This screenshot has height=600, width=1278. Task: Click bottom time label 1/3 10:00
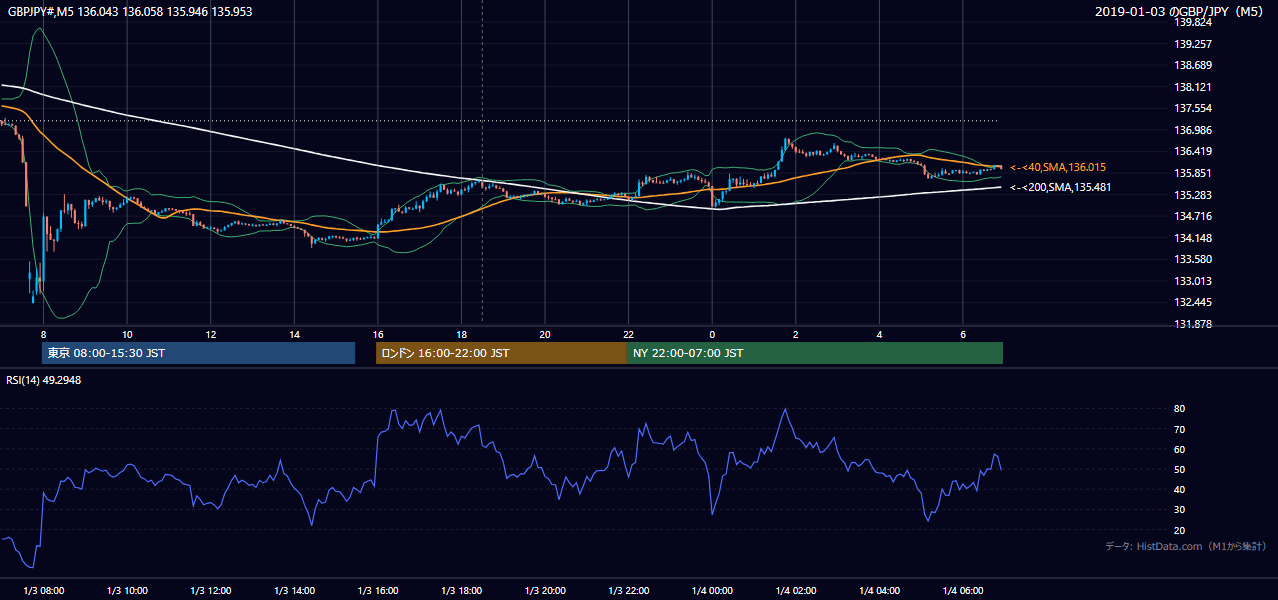click(127, 591)
